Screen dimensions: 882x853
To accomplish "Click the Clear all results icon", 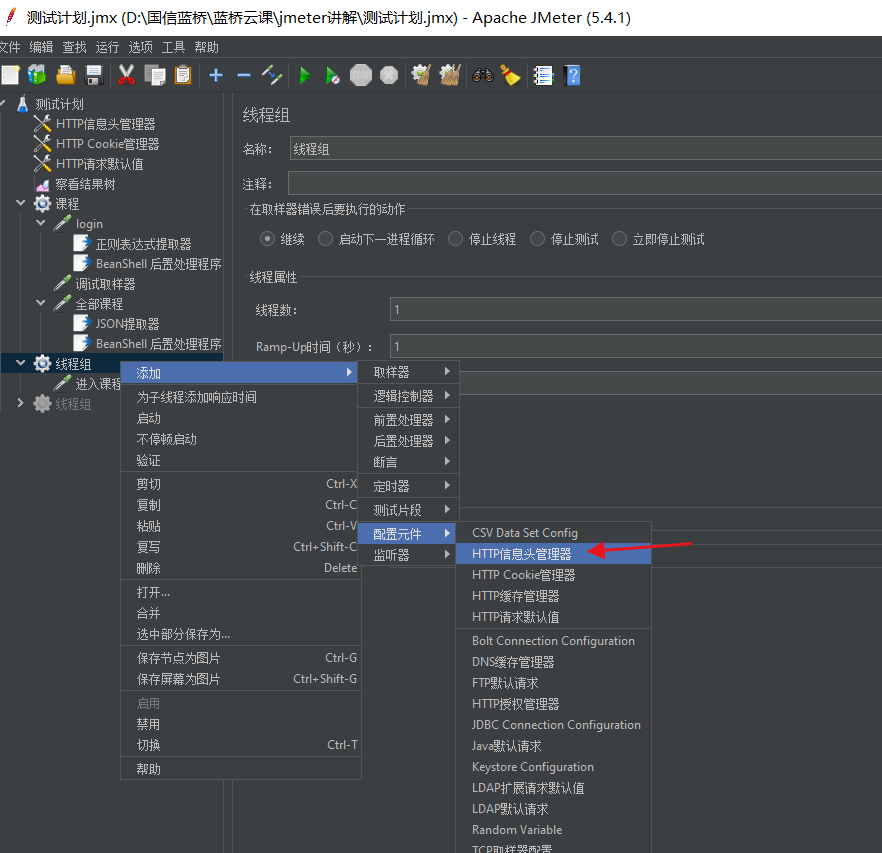I will pyautogui.click(x=449, y=75).
